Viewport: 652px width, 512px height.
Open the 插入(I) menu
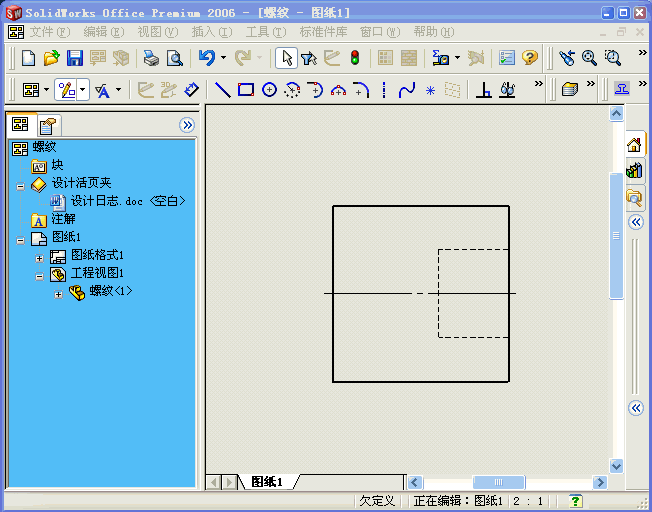(x=212, y=32)
